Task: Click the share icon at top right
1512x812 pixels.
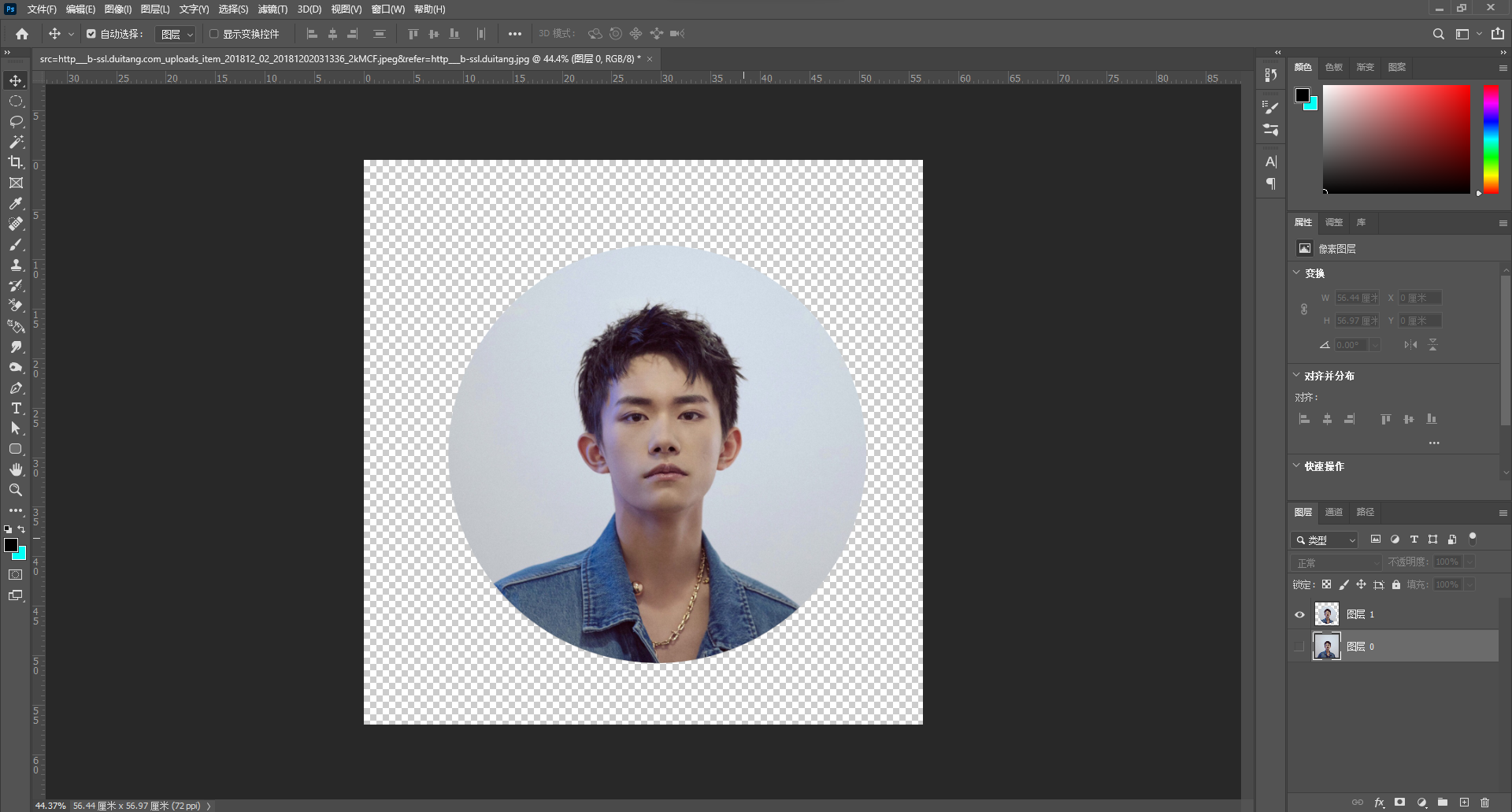Action: coord(1498,34)
